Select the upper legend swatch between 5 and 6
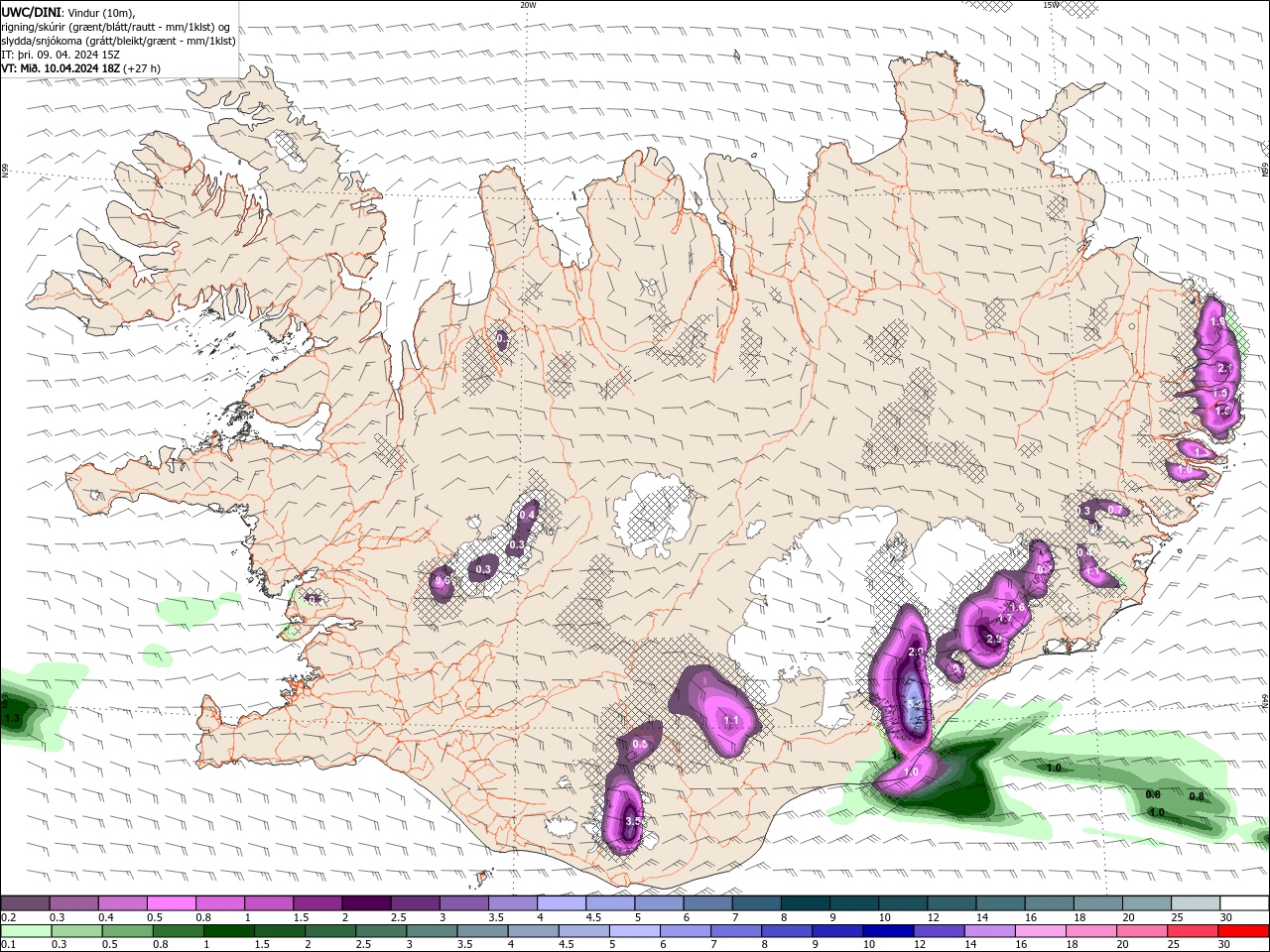This screenshot has height=952, width=1270. point(658,903)
